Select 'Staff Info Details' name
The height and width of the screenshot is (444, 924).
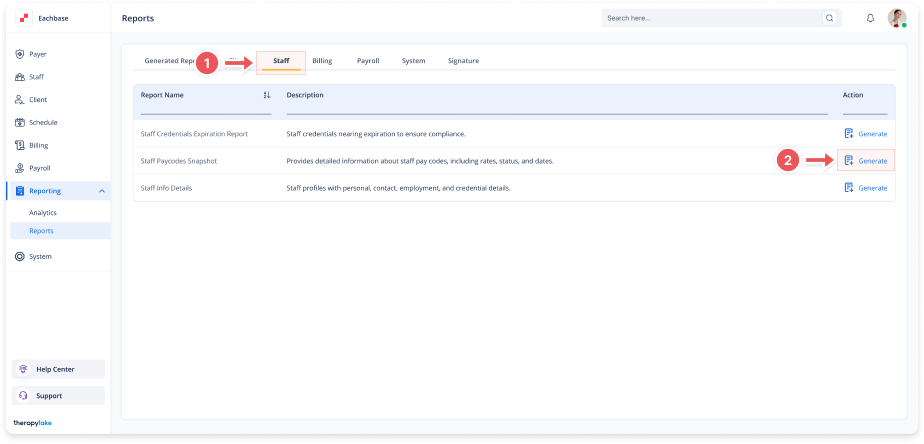click(166, 188)
